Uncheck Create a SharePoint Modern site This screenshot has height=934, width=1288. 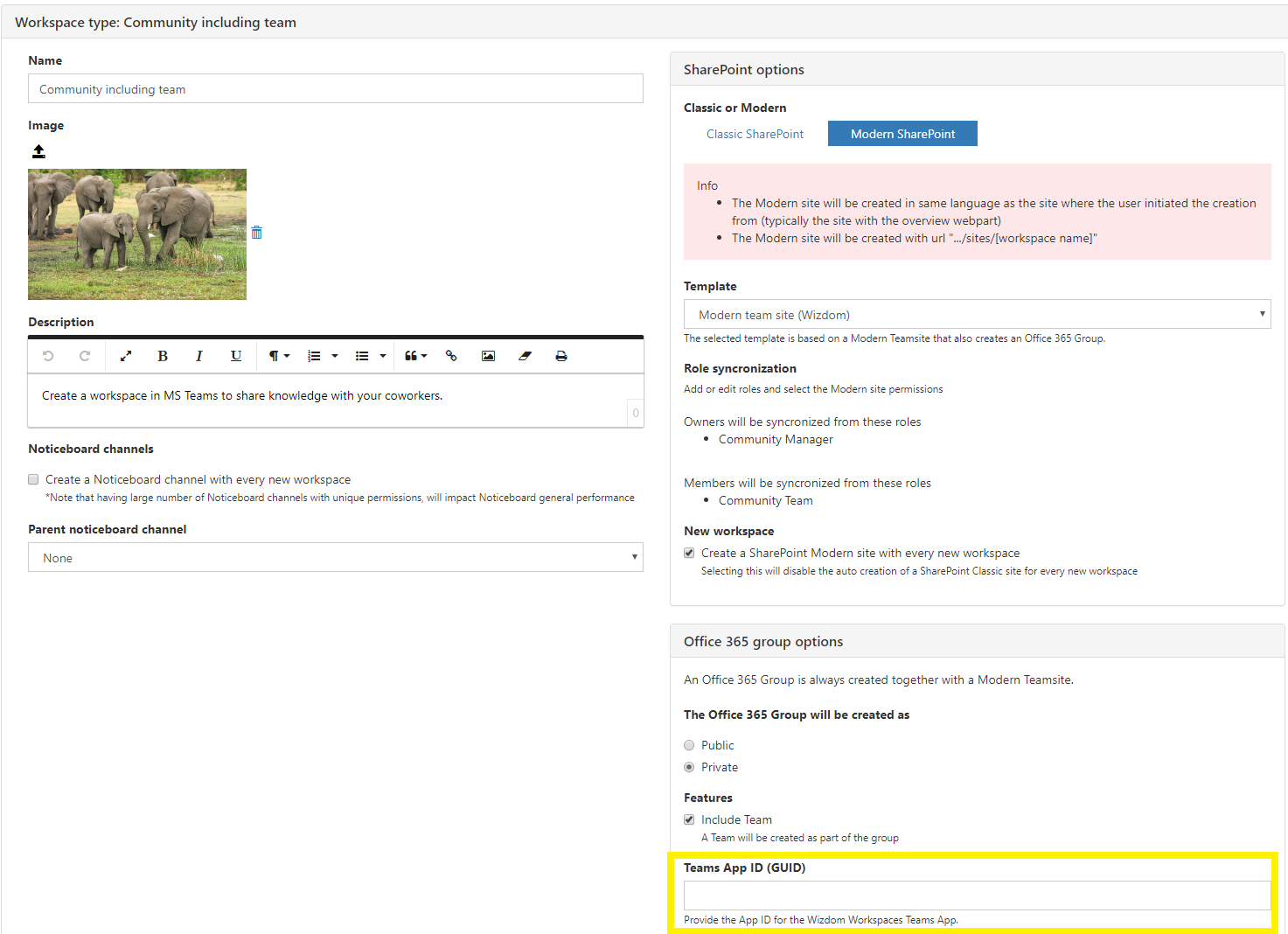(689, 553)
